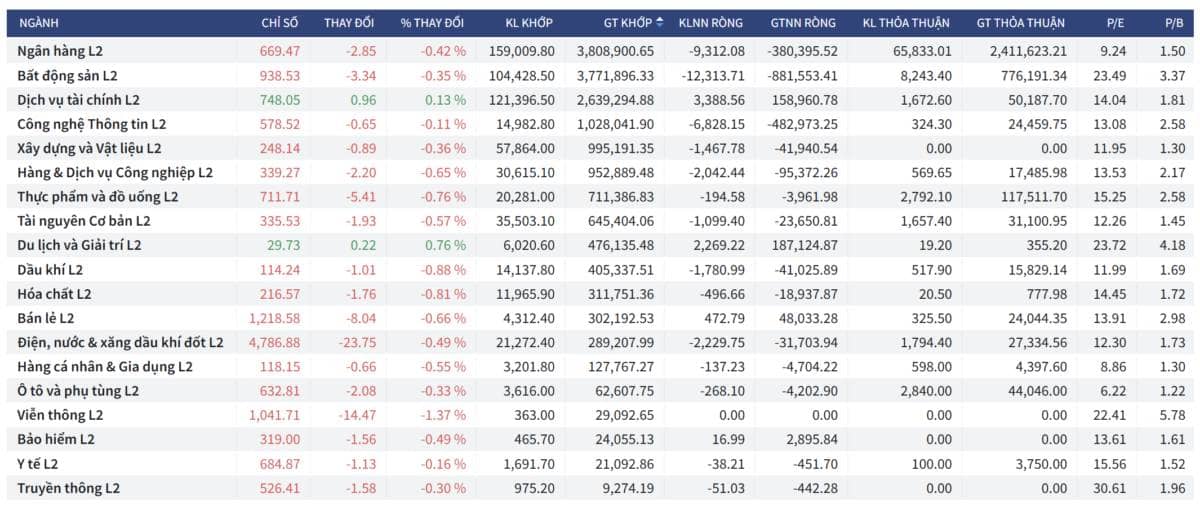Click the GT THỎA THUẬN header

coord(1019,22)
